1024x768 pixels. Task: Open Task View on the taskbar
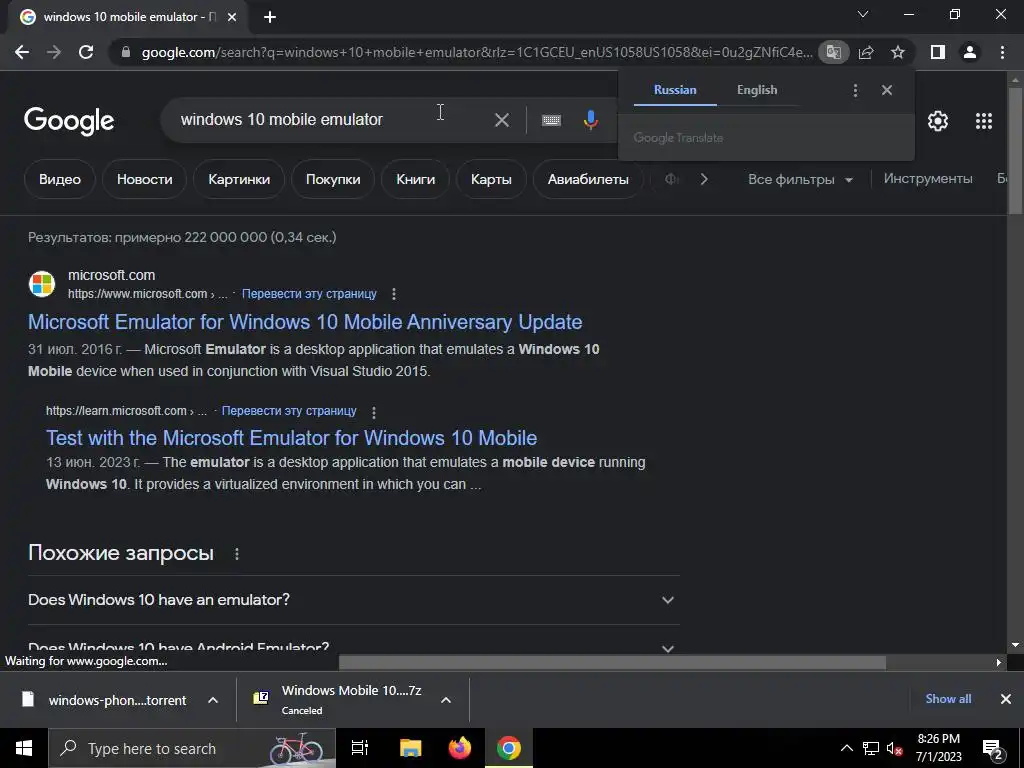[x=360, y=748]
